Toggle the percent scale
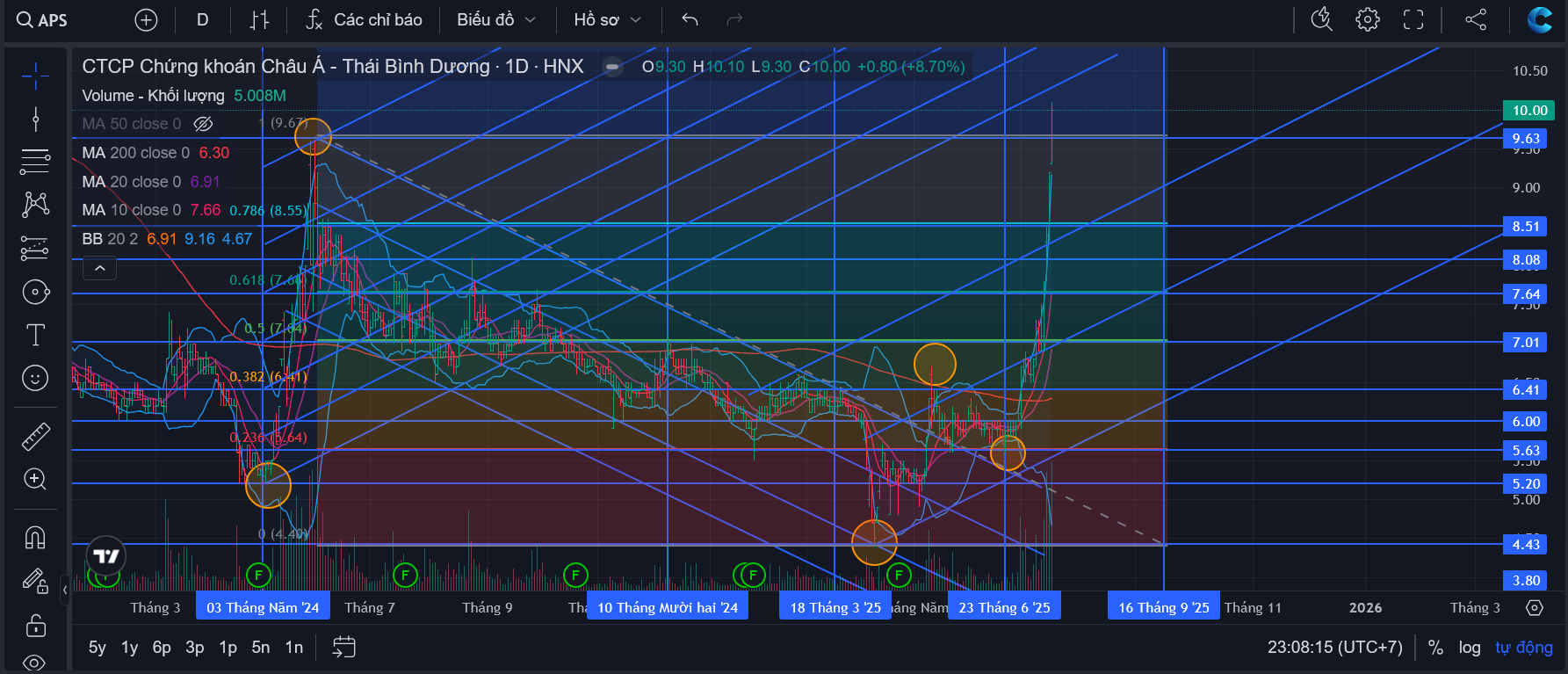Viewport: 1568px width, 674px height. click(x=1435, y=648)
